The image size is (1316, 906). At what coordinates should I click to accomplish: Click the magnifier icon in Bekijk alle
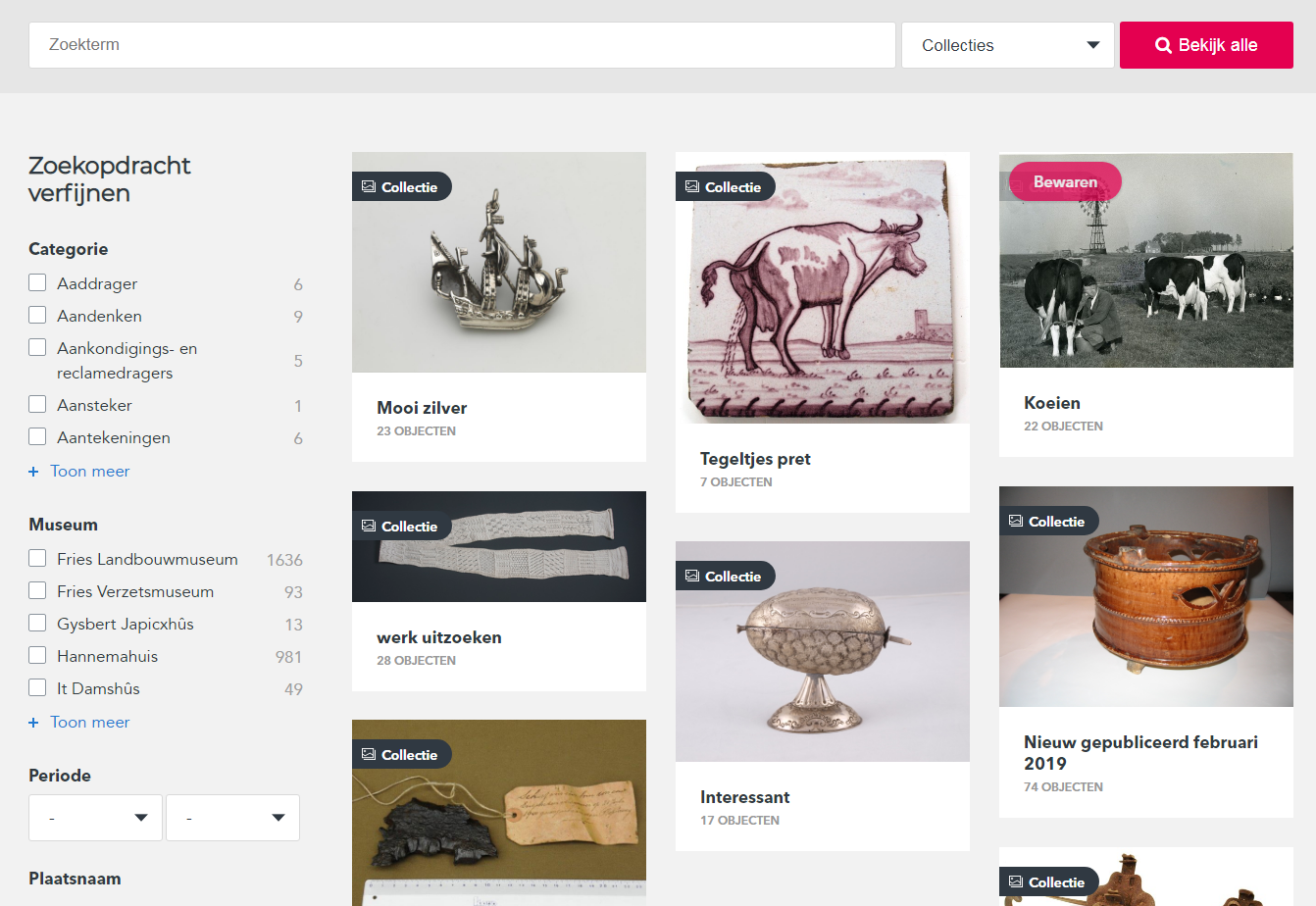tap(1163, 45)
